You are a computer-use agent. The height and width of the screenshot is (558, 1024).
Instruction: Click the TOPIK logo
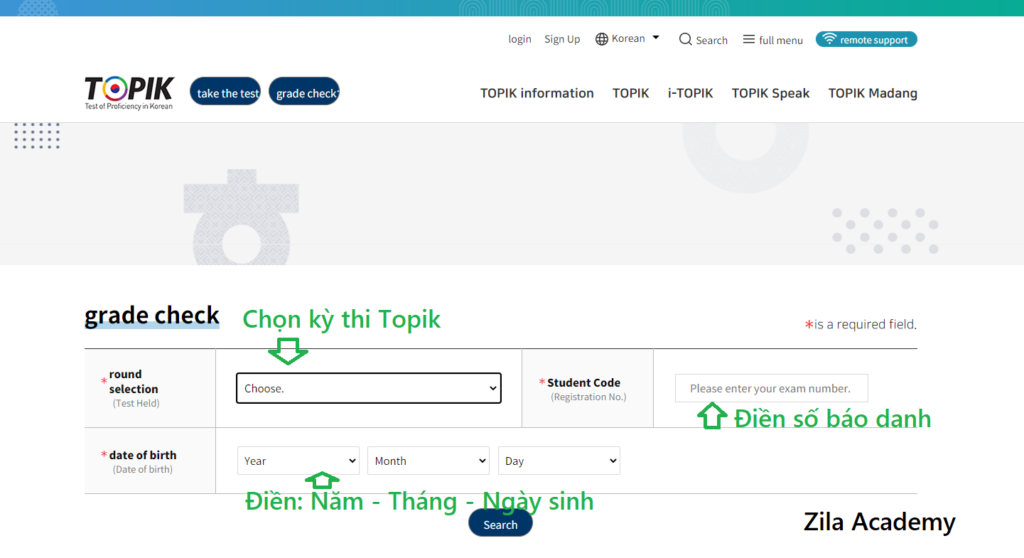[x=129, y=93]
